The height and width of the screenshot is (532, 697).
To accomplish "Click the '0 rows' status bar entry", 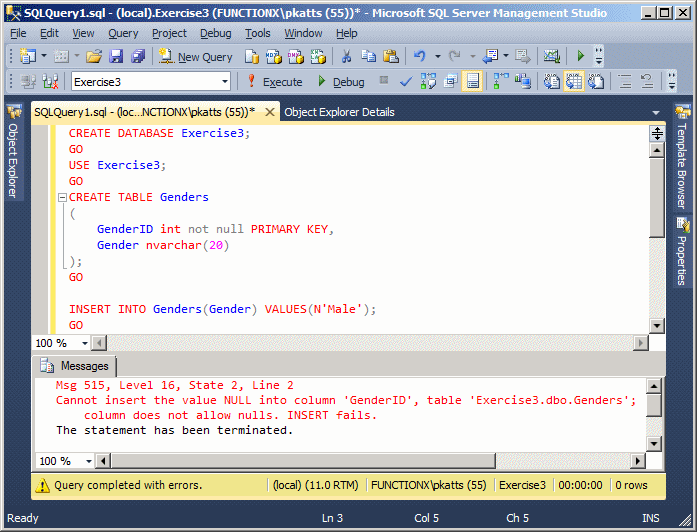I will [x=631, y=485].
